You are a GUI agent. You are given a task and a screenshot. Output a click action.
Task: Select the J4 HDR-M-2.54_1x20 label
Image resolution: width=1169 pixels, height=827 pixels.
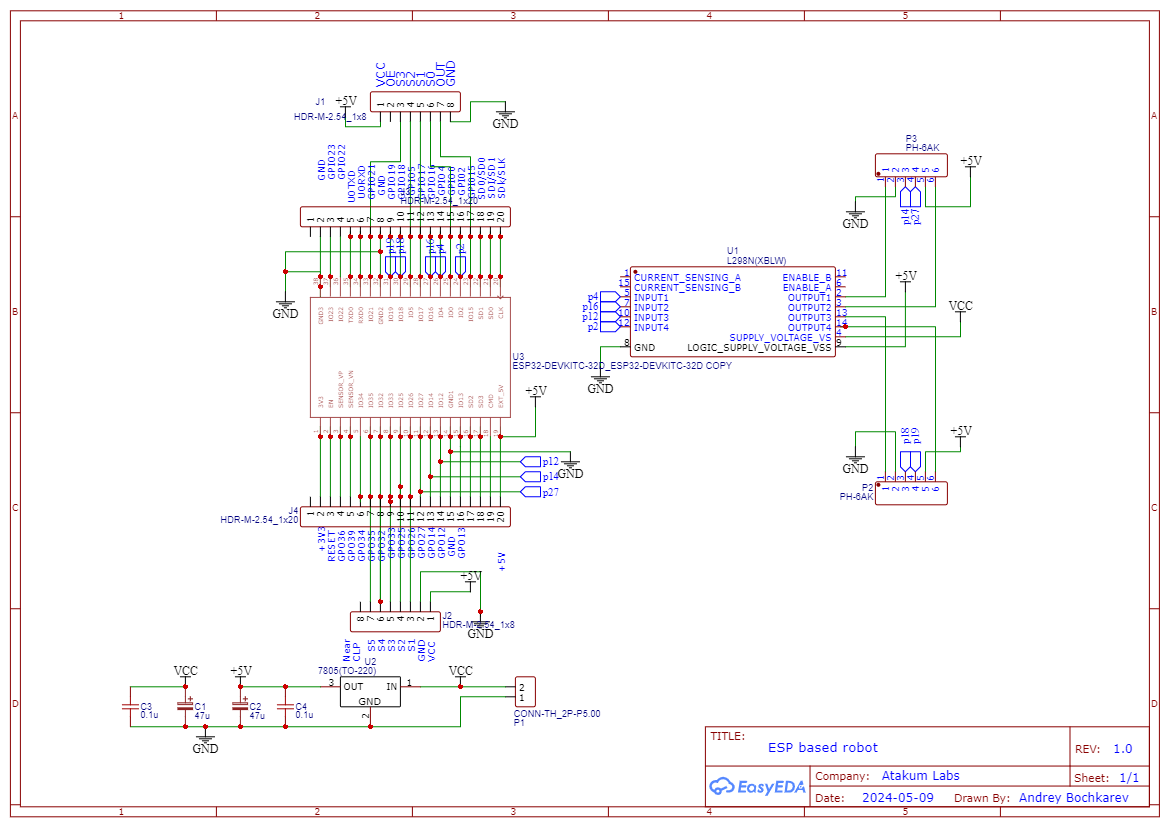[x=259, y=520]
